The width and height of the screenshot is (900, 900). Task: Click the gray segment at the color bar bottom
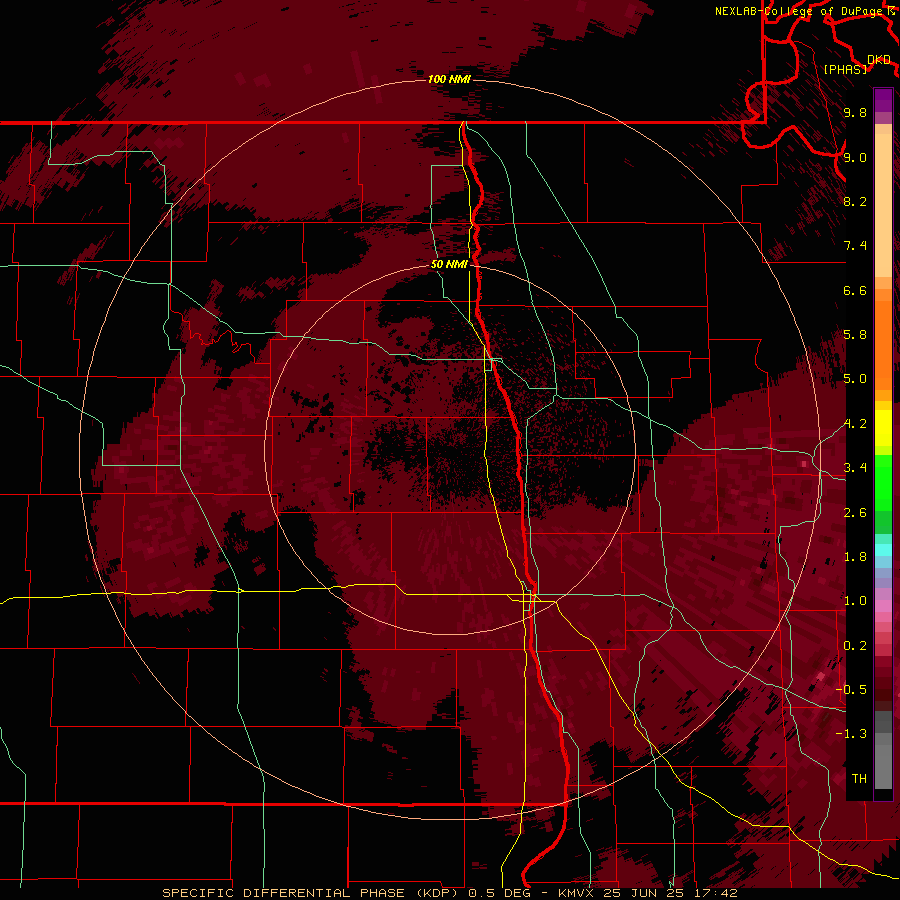coord(883,767)
